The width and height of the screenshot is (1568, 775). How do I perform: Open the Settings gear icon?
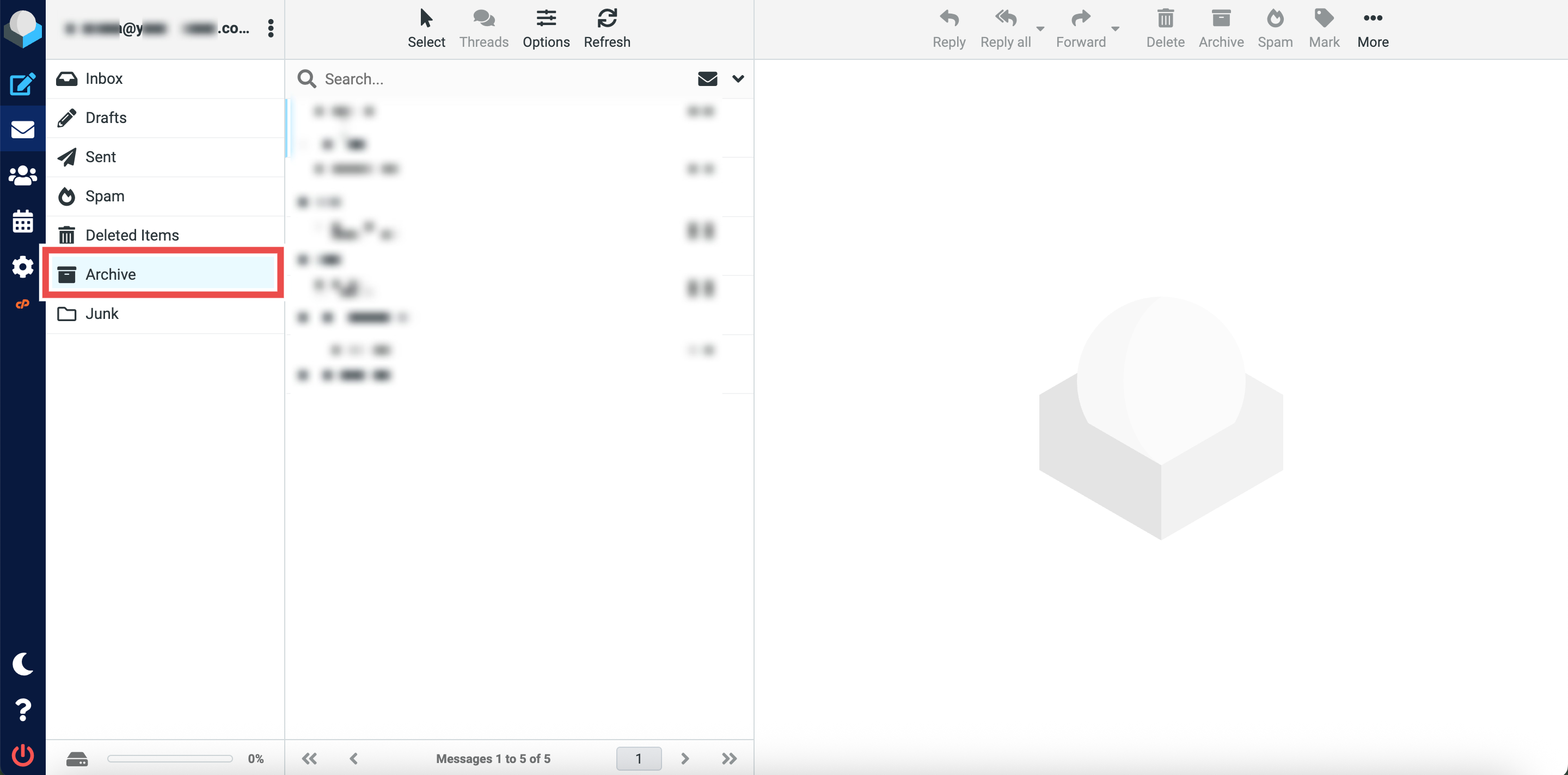coord(22,267)
